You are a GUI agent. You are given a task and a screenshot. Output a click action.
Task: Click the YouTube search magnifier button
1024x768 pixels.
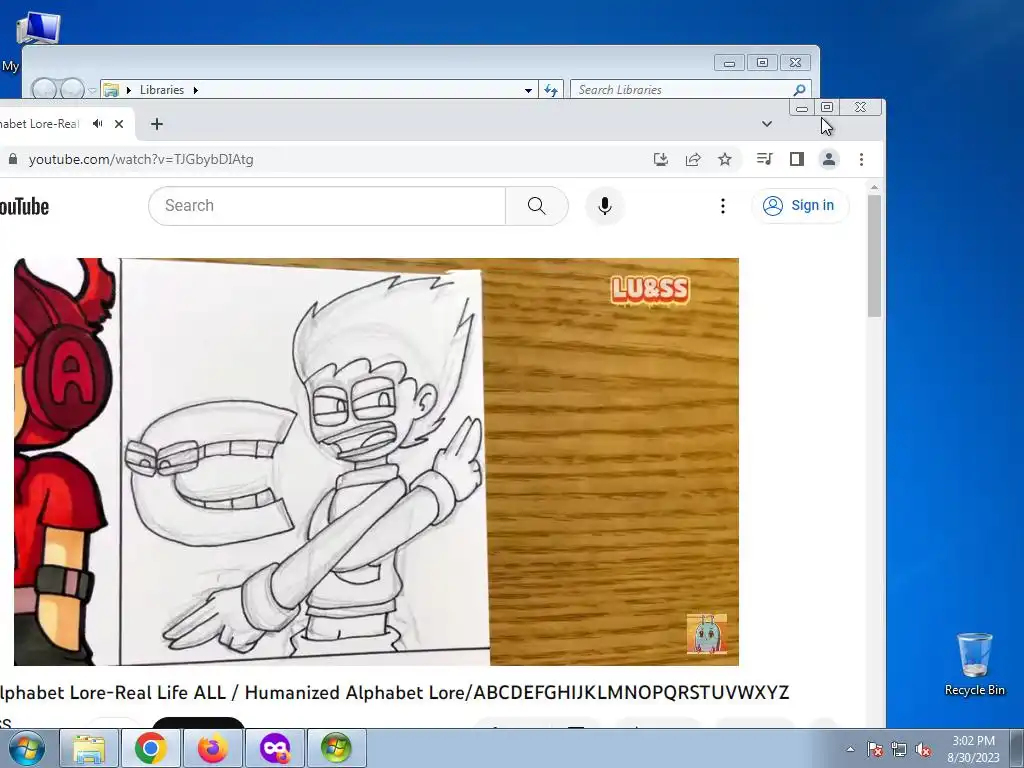click(x=537, y=206)
